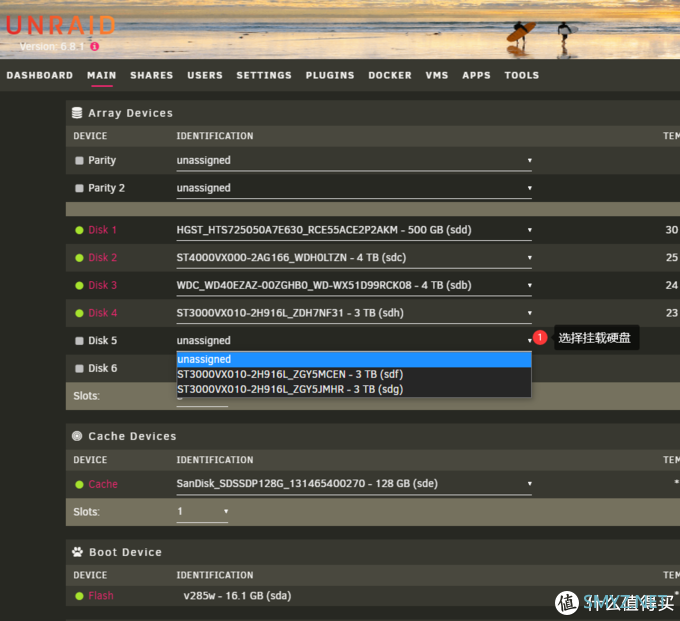Click the v285w - 16.1 GB (sda) text
This screenshot has height=621, width=680.
point(237,596)
